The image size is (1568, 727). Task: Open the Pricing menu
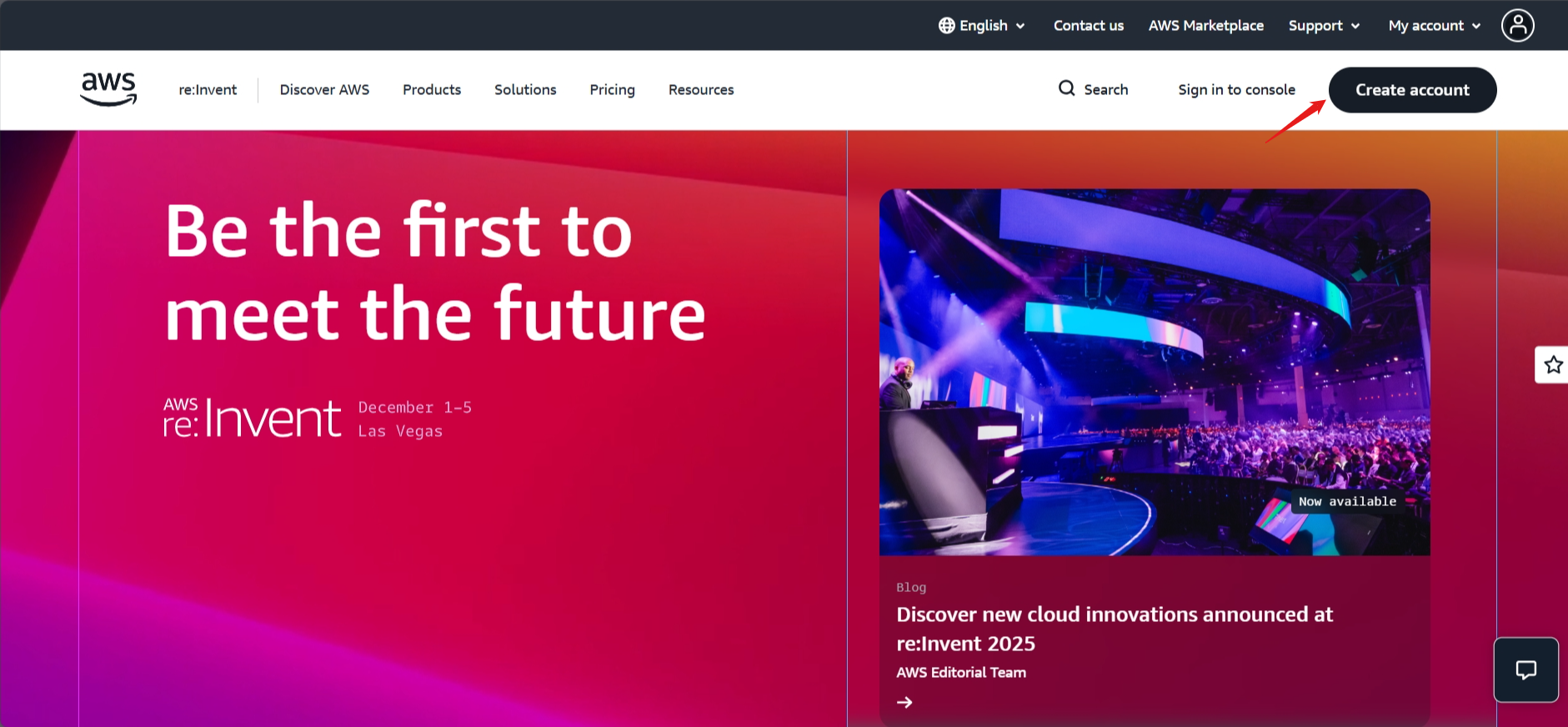(612, 90)
